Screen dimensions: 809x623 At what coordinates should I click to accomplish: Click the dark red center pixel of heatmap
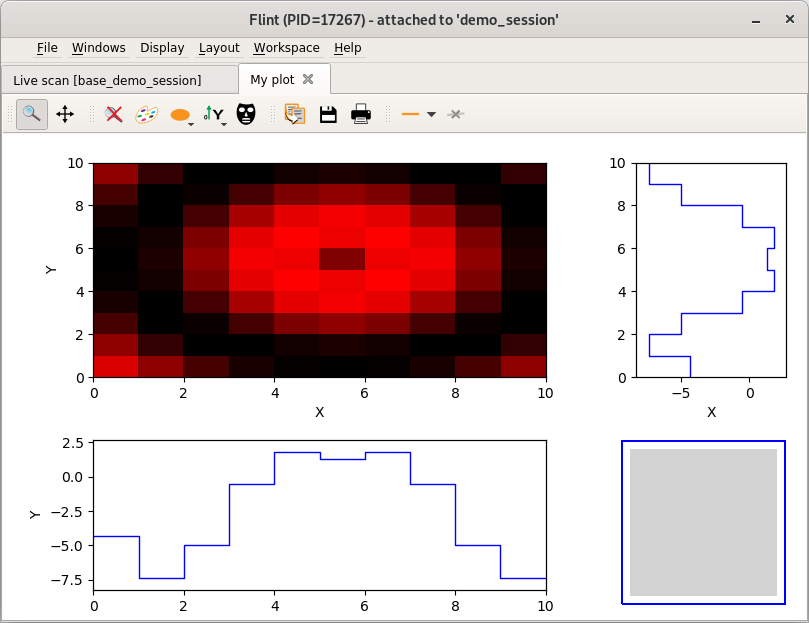[342, 259]
